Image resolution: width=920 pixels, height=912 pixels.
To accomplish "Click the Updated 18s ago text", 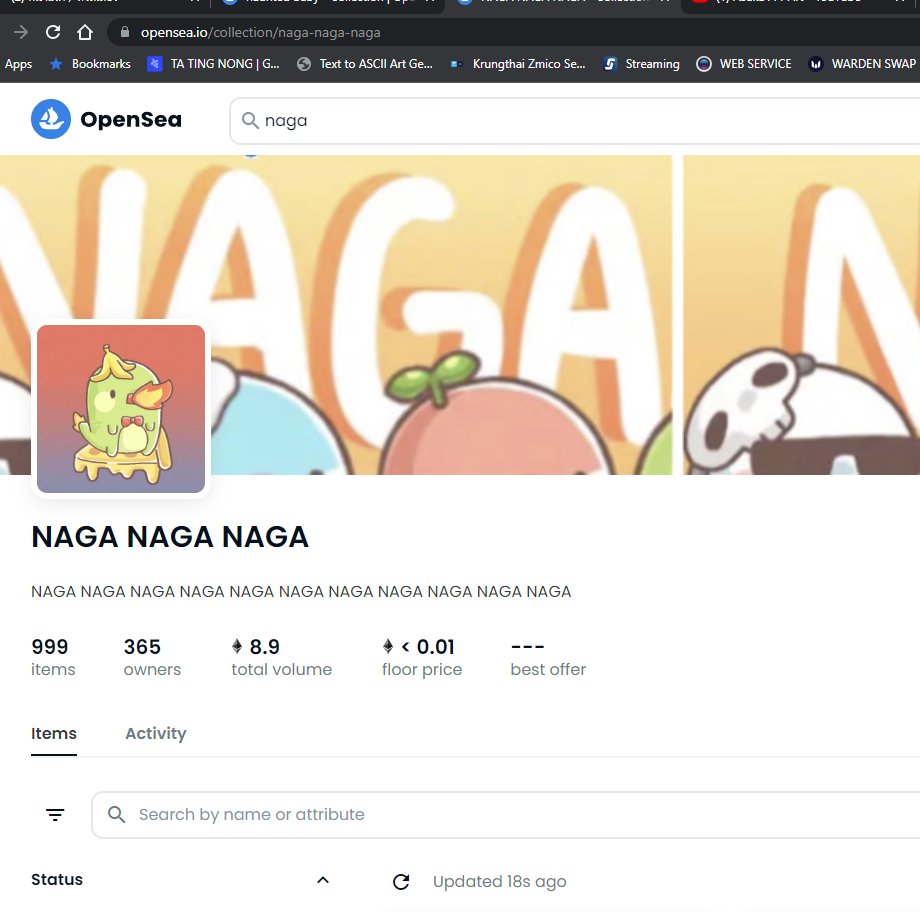I will (499, 881).
